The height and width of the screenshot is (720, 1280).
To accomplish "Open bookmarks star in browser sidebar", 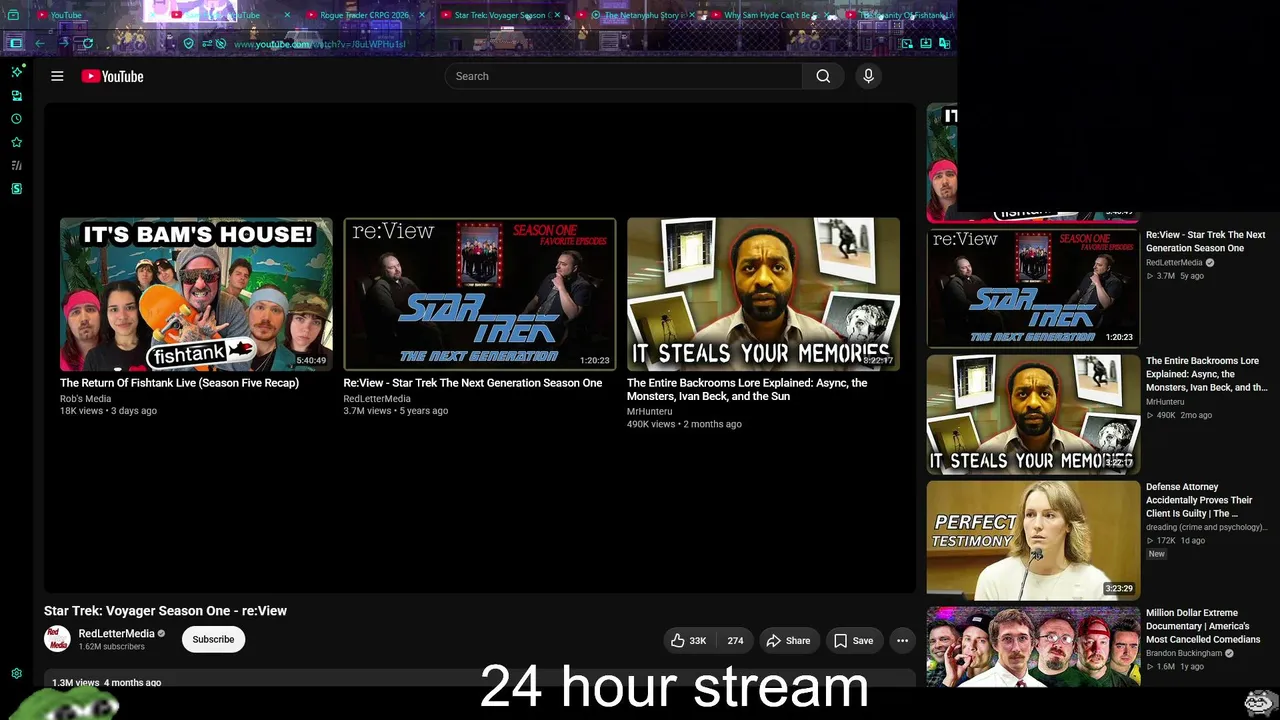I will (x=16, y=142).
